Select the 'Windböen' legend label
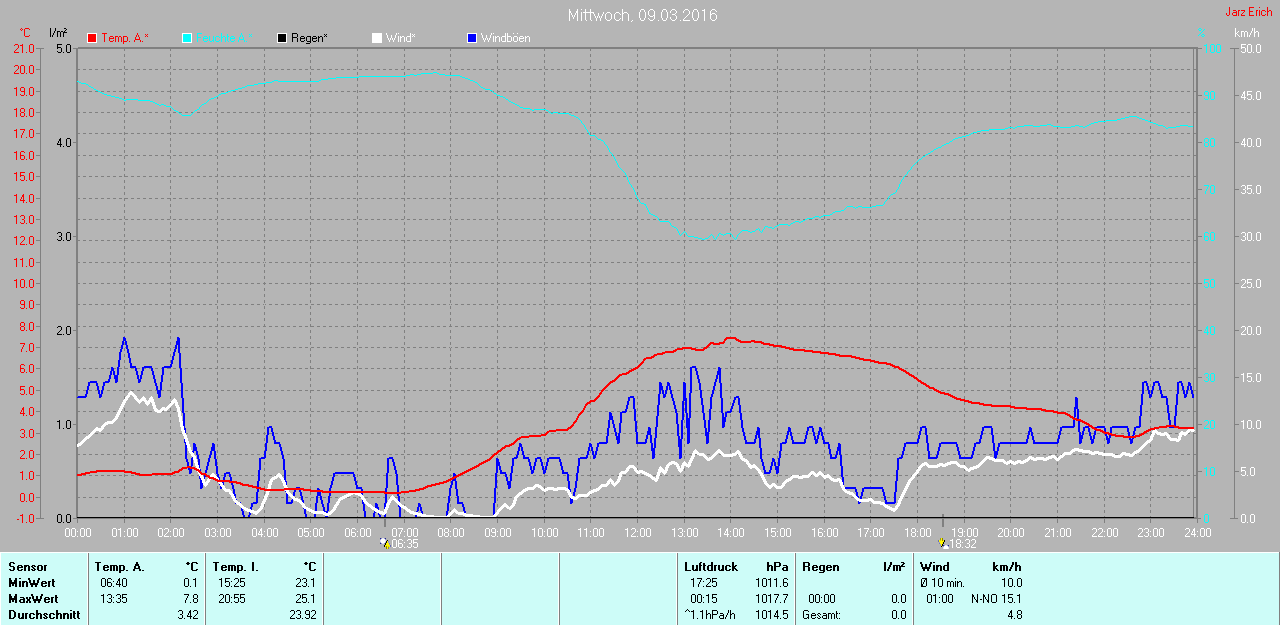Viewport: 1280px width, 625px height. [505, 38]
